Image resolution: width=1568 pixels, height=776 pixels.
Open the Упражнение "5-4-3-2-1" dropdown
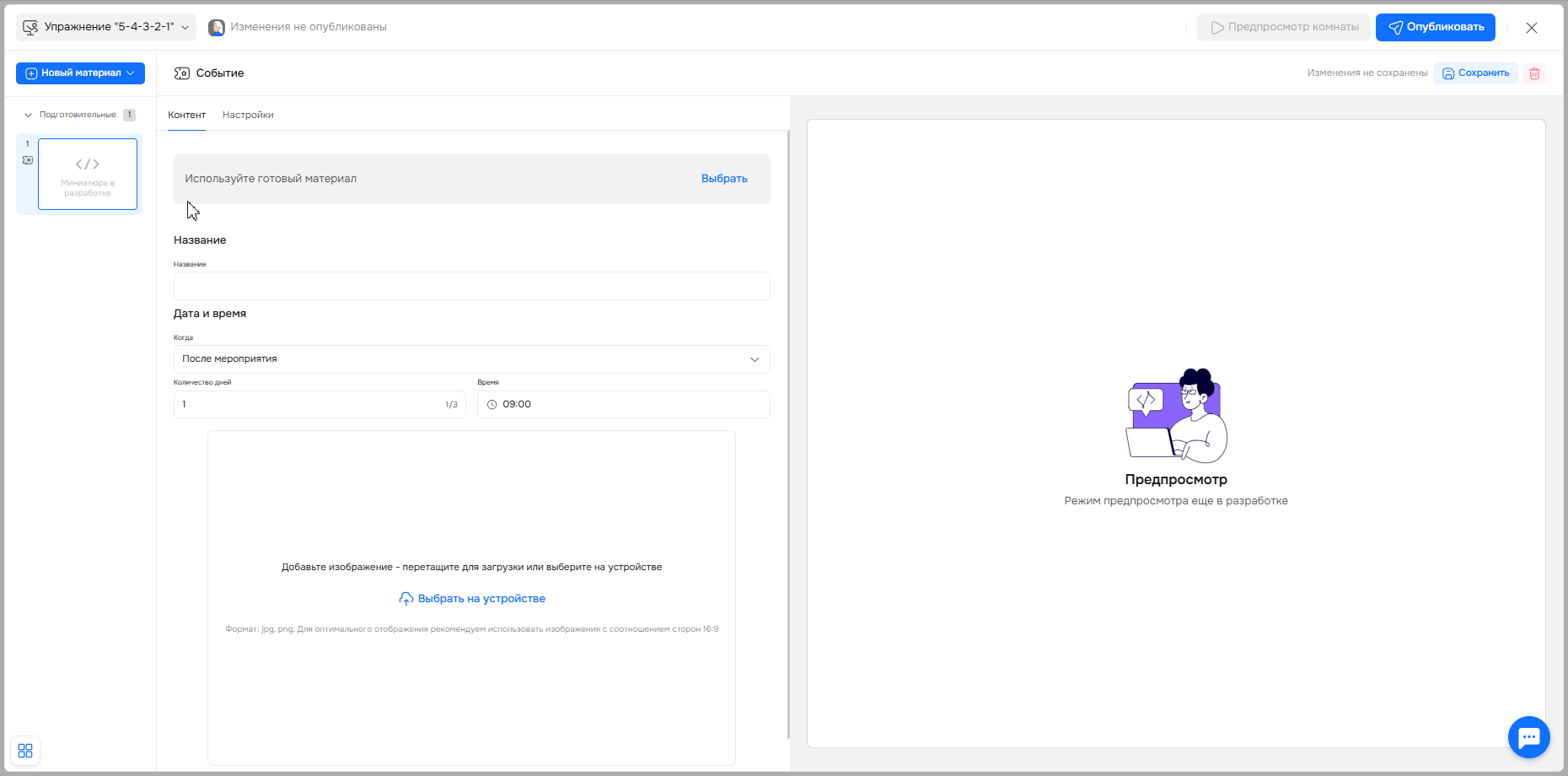pos(106,27)
